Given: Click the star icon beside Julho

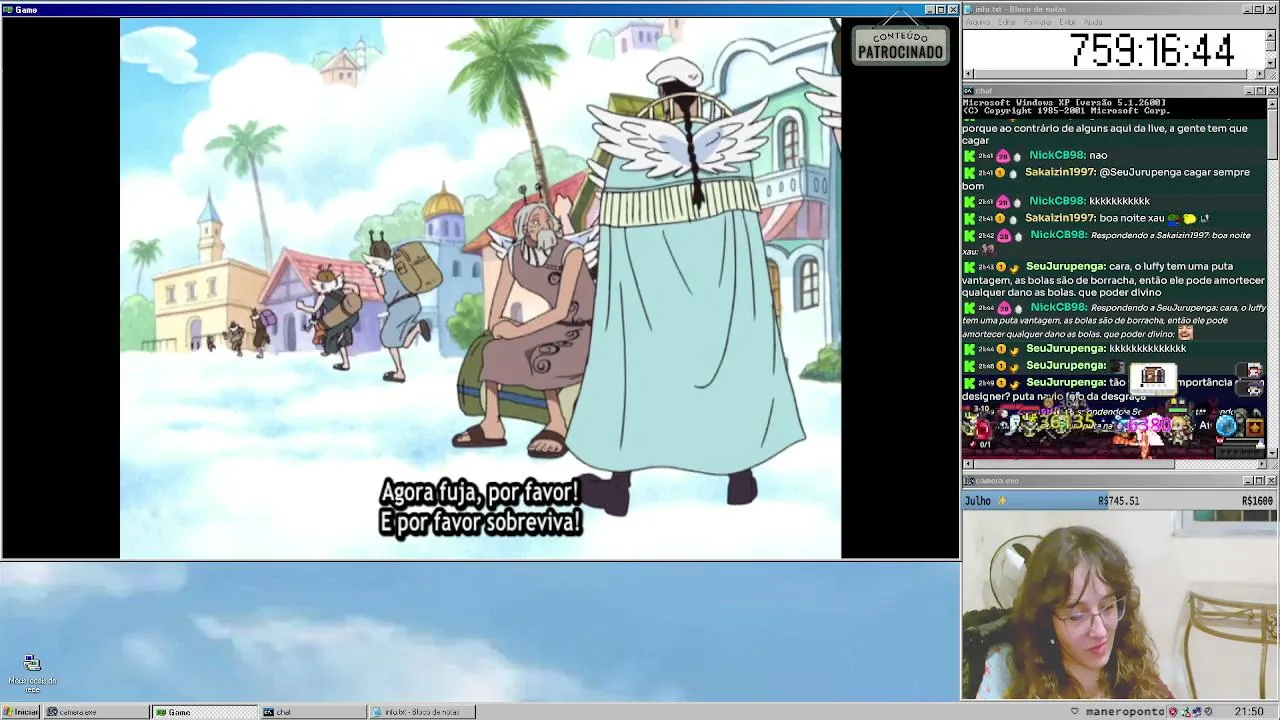Looking at the screenshot, I should [x=1002, y=501].
